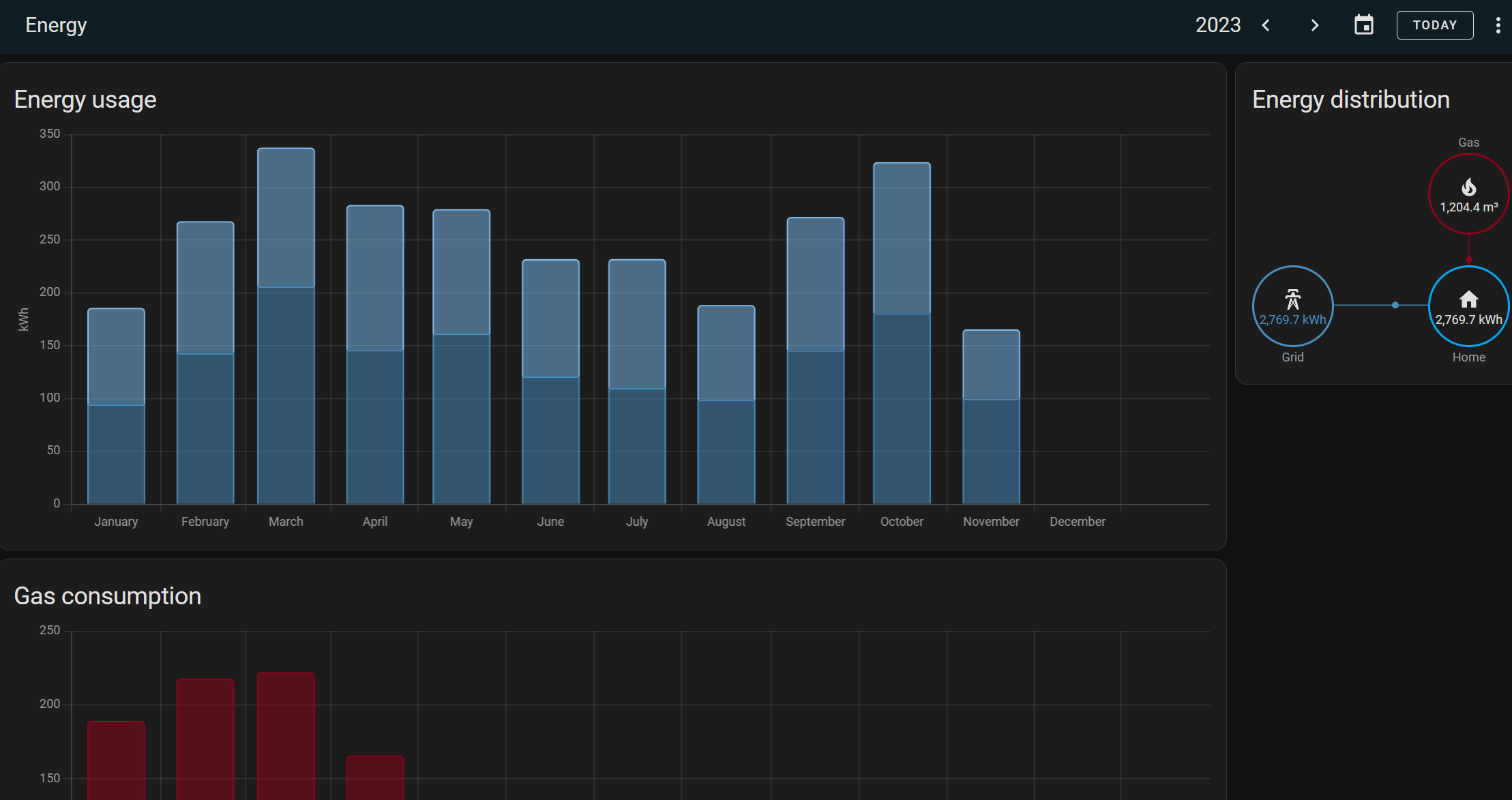Click the Energy distribution card heading

click(1350, 100)
